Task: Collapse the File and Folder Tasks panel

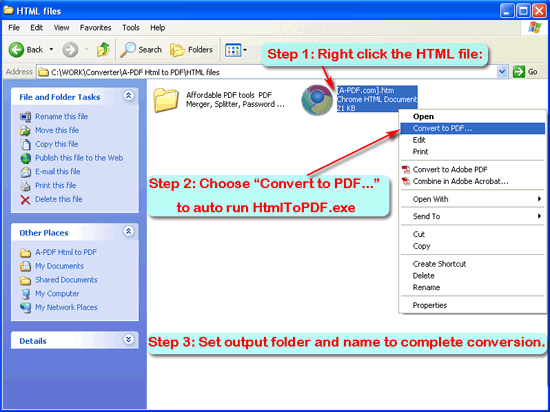Action: [x=129, y=95]
